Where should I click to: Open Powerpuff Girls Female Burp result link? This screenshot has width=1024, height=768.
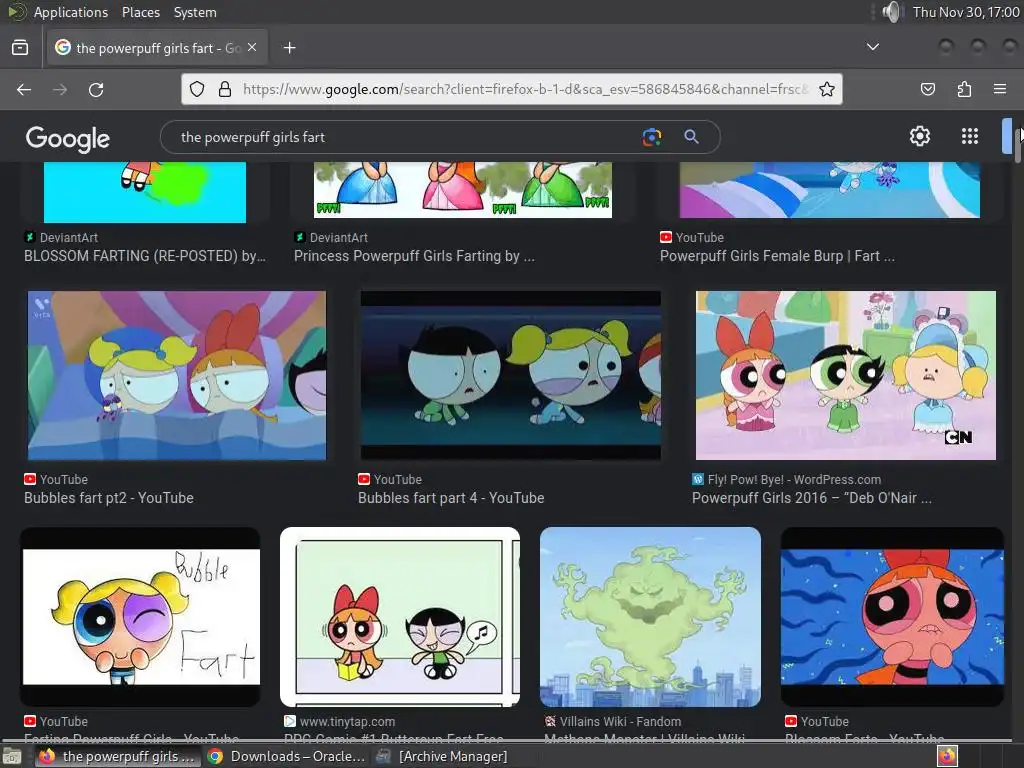tap(777, 256)
